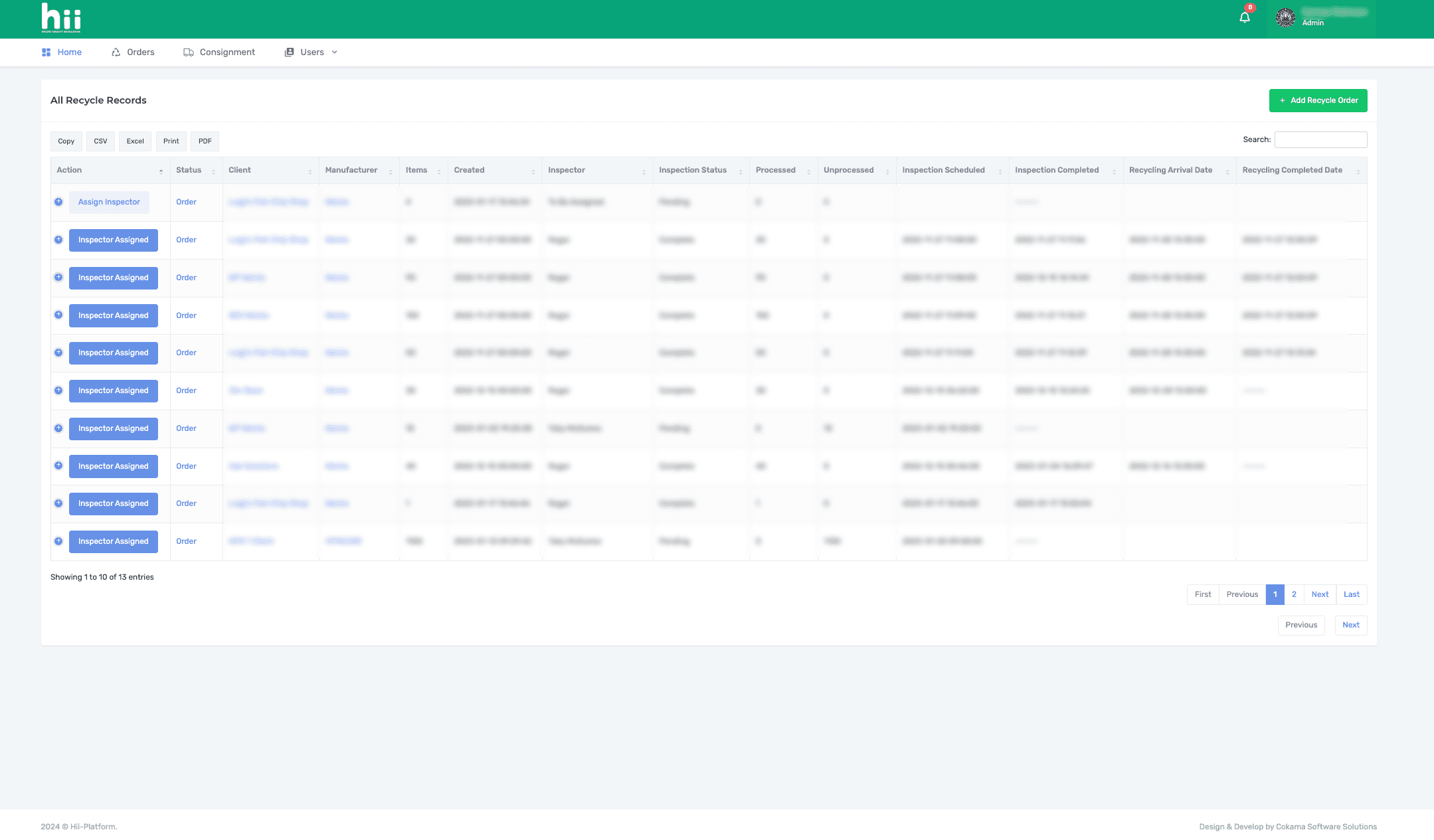Screen dimensions: 1434x840
Task: Select page 1 in pagination
Action: coord(1275,594)
